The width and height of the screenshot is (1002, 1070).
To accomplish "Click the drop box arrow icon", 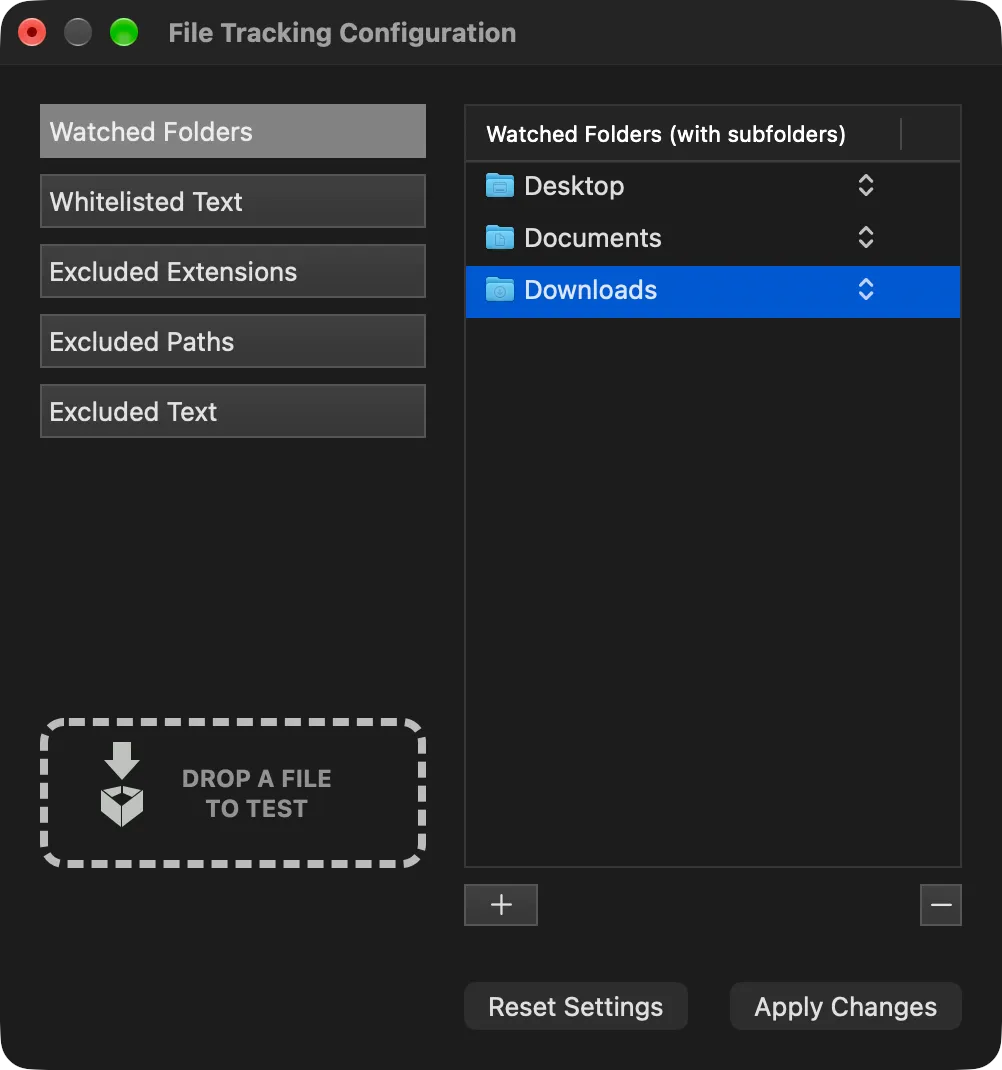I will click(x=122, y=785).
